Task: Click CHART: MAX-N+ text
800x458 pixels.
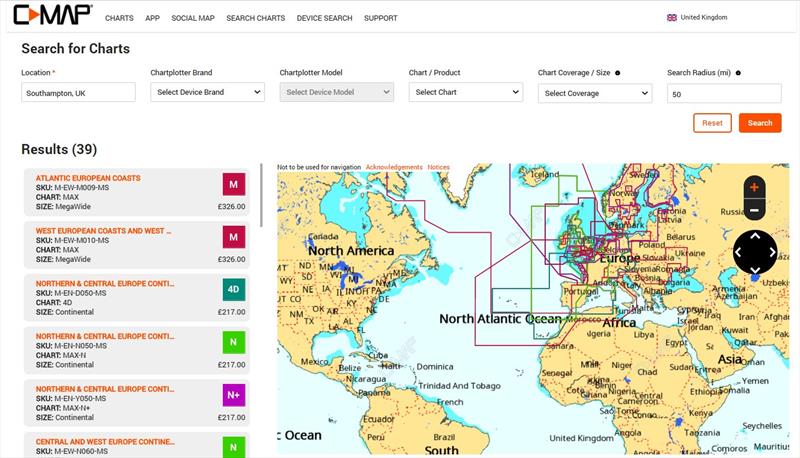Action: click(63, 408)
